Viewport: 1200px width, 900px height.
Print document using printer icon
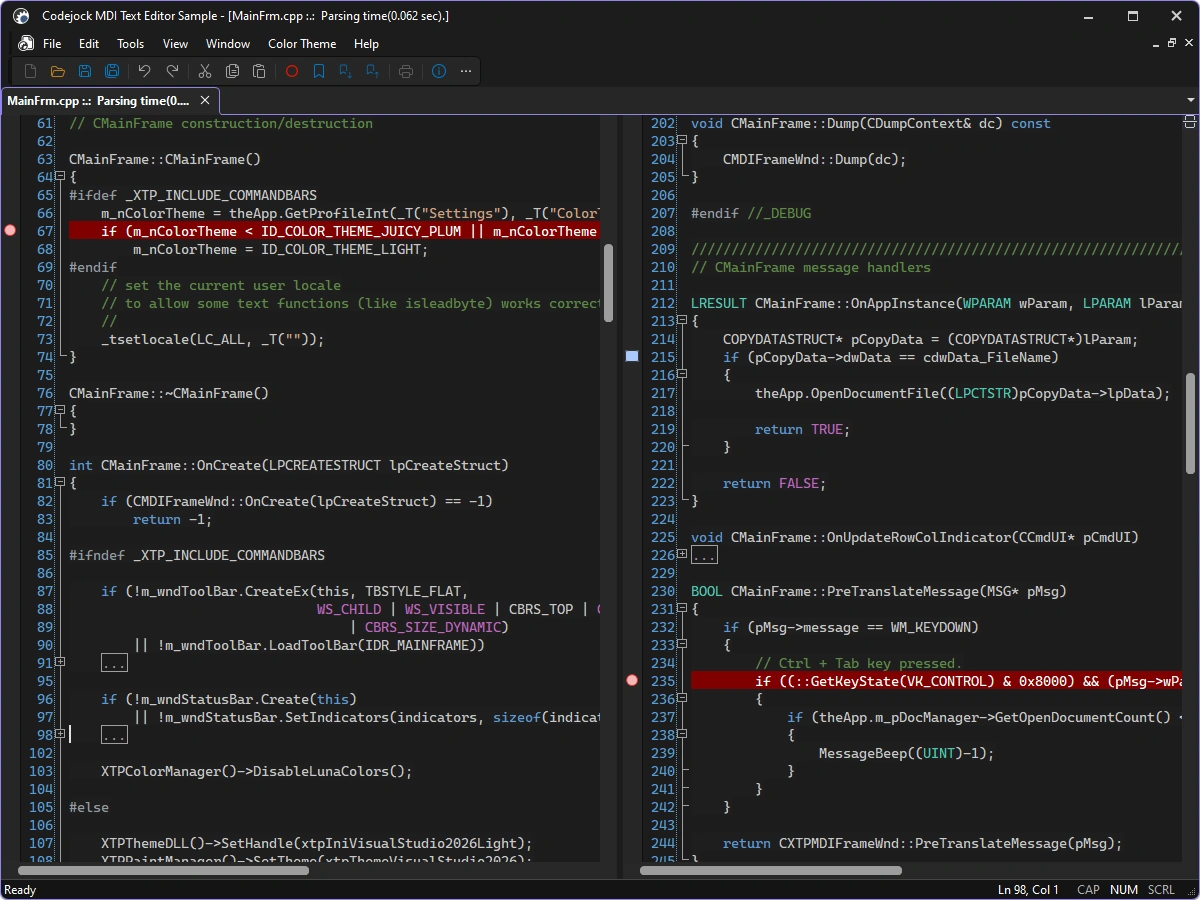406,71
